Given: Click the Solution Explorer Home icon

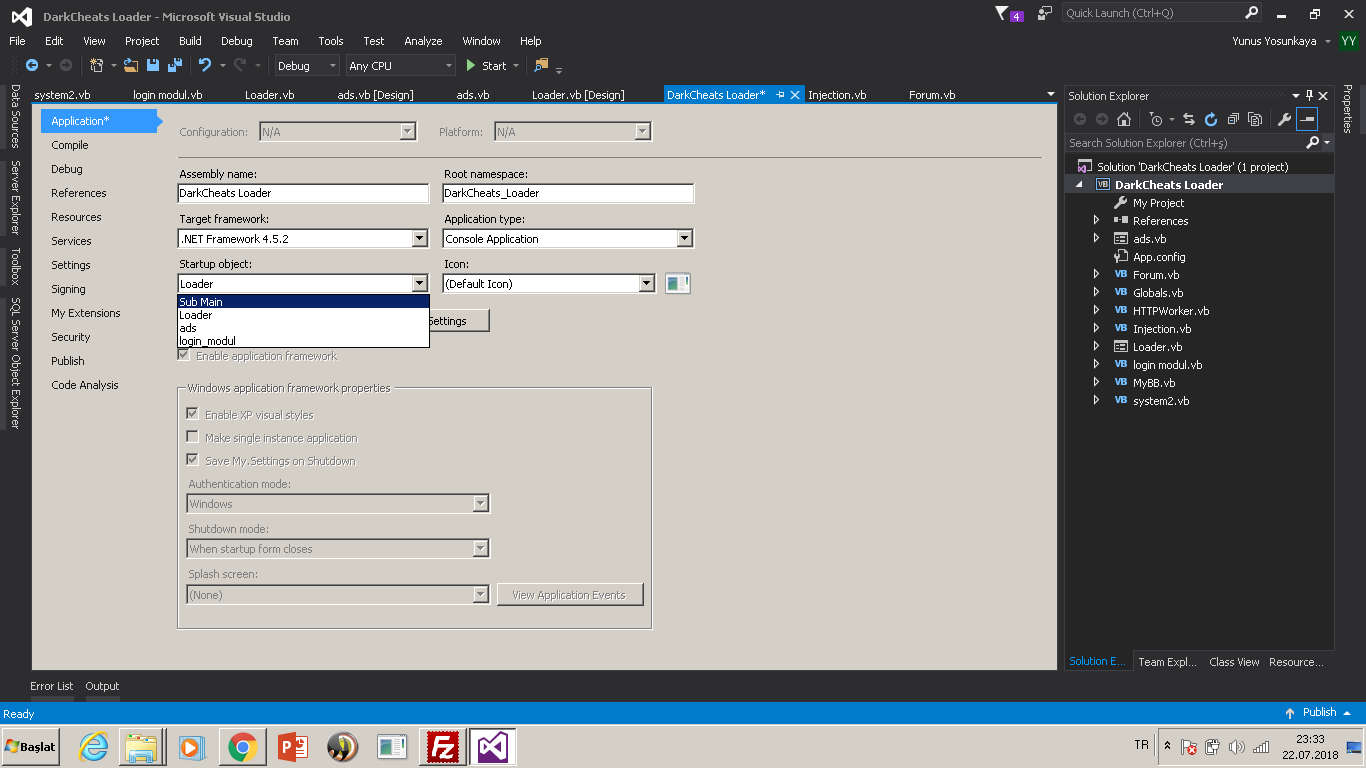Looking at the screenshot, I should [1124, 119].
